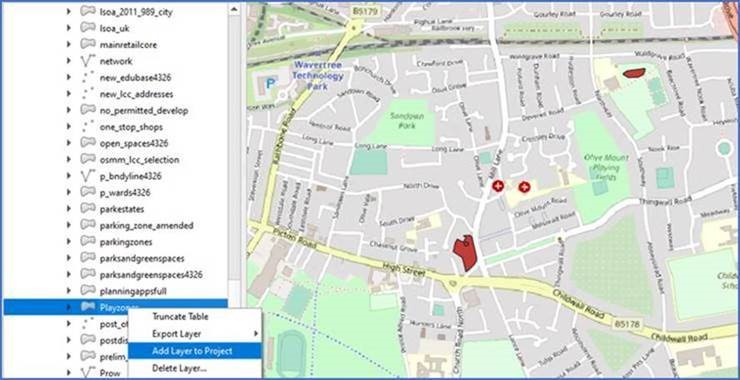The width and height of the screenshot is (740, 380).
Task: Click the left red hospital cross marker on map
Action: click(x=497, y=186)
